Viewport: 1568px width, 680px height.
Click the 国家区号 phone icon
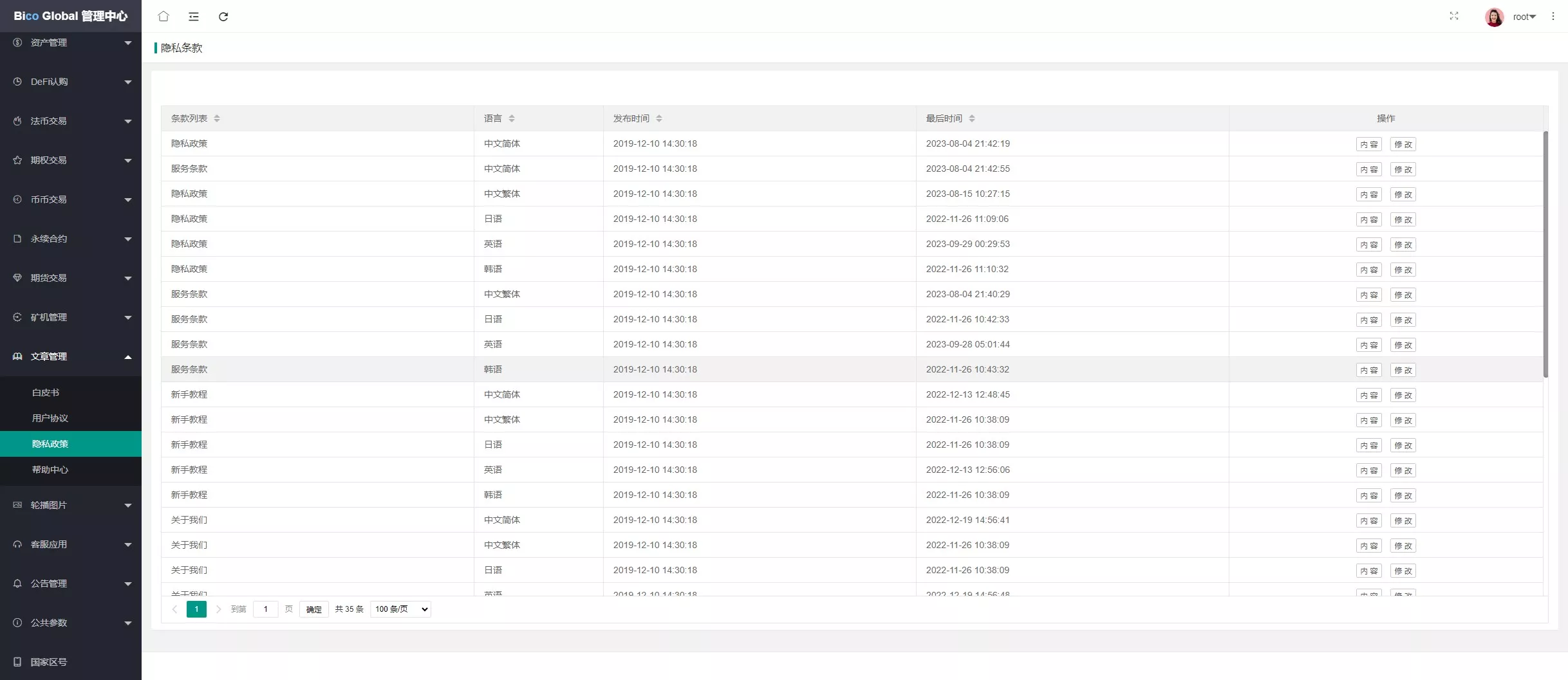[x=17, y=662]
